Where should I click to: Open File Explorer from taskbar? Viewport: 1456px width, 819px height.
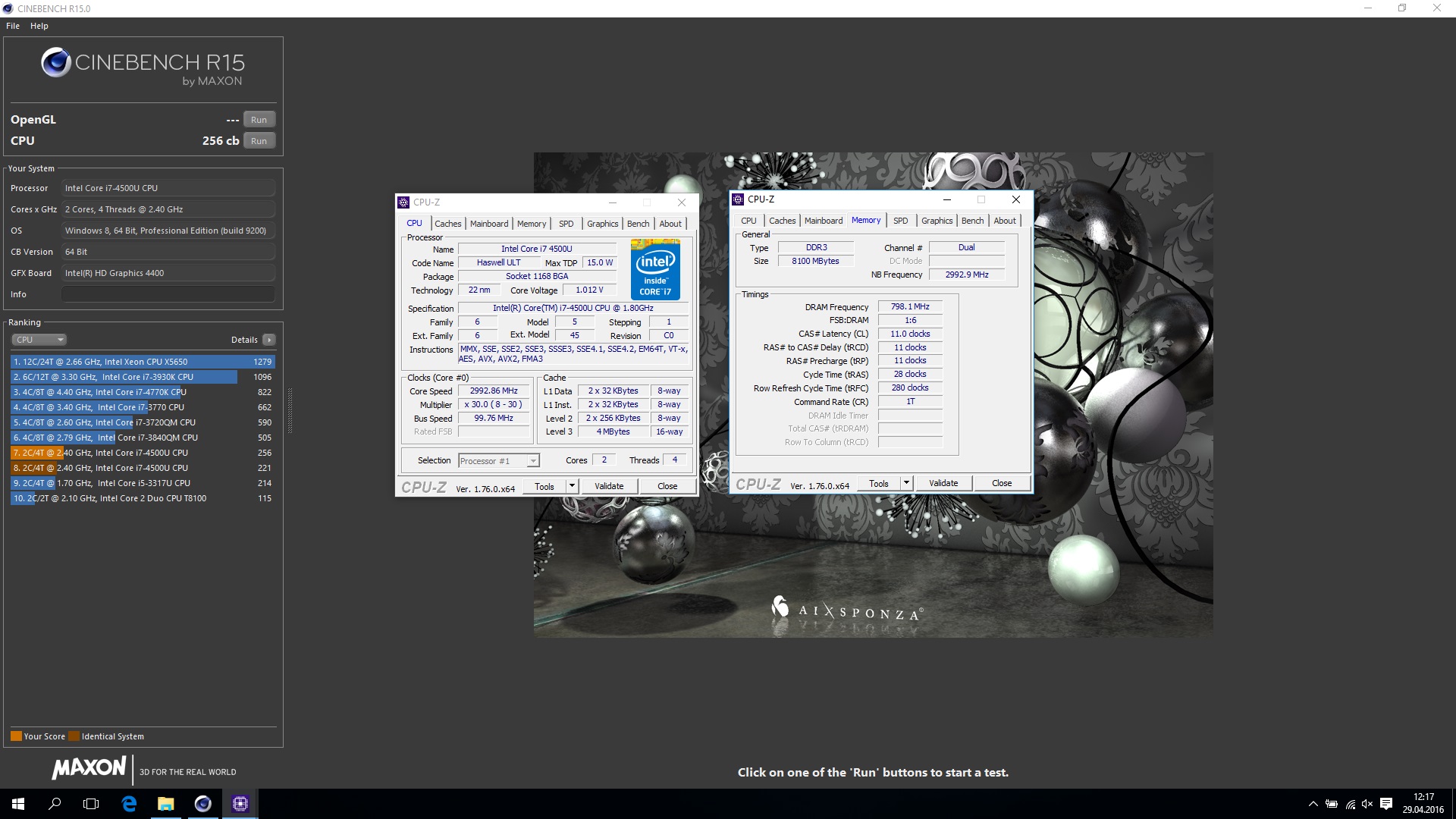click(165, 804)
